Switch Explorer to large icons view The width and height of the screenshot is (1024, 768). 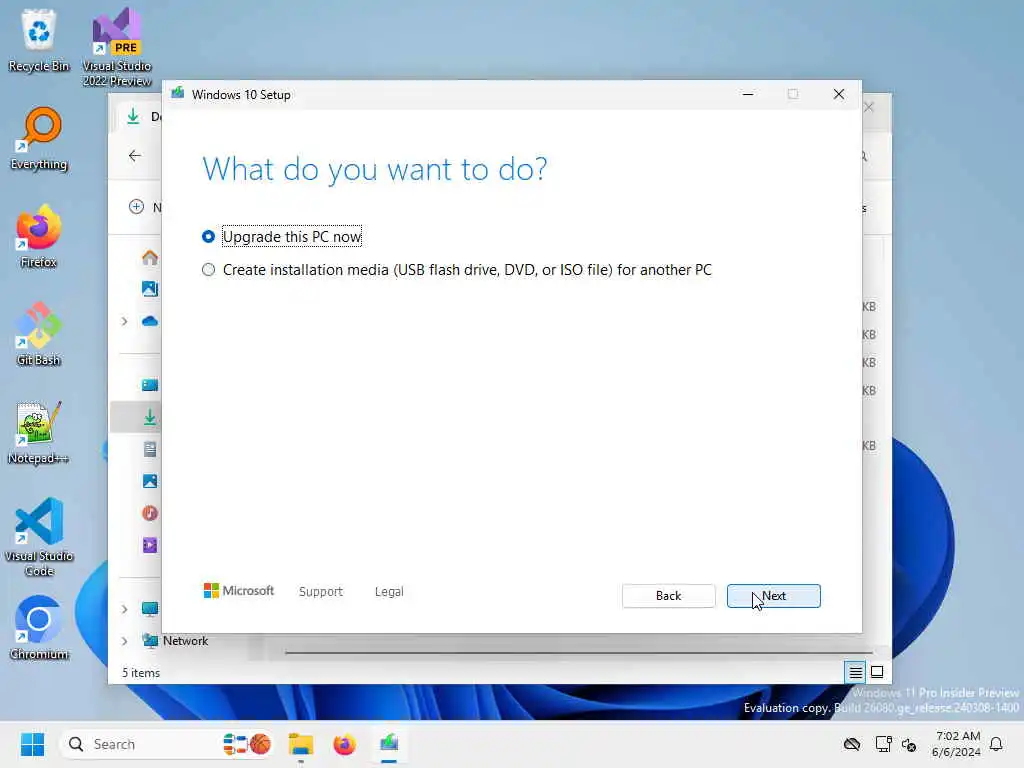877,672
